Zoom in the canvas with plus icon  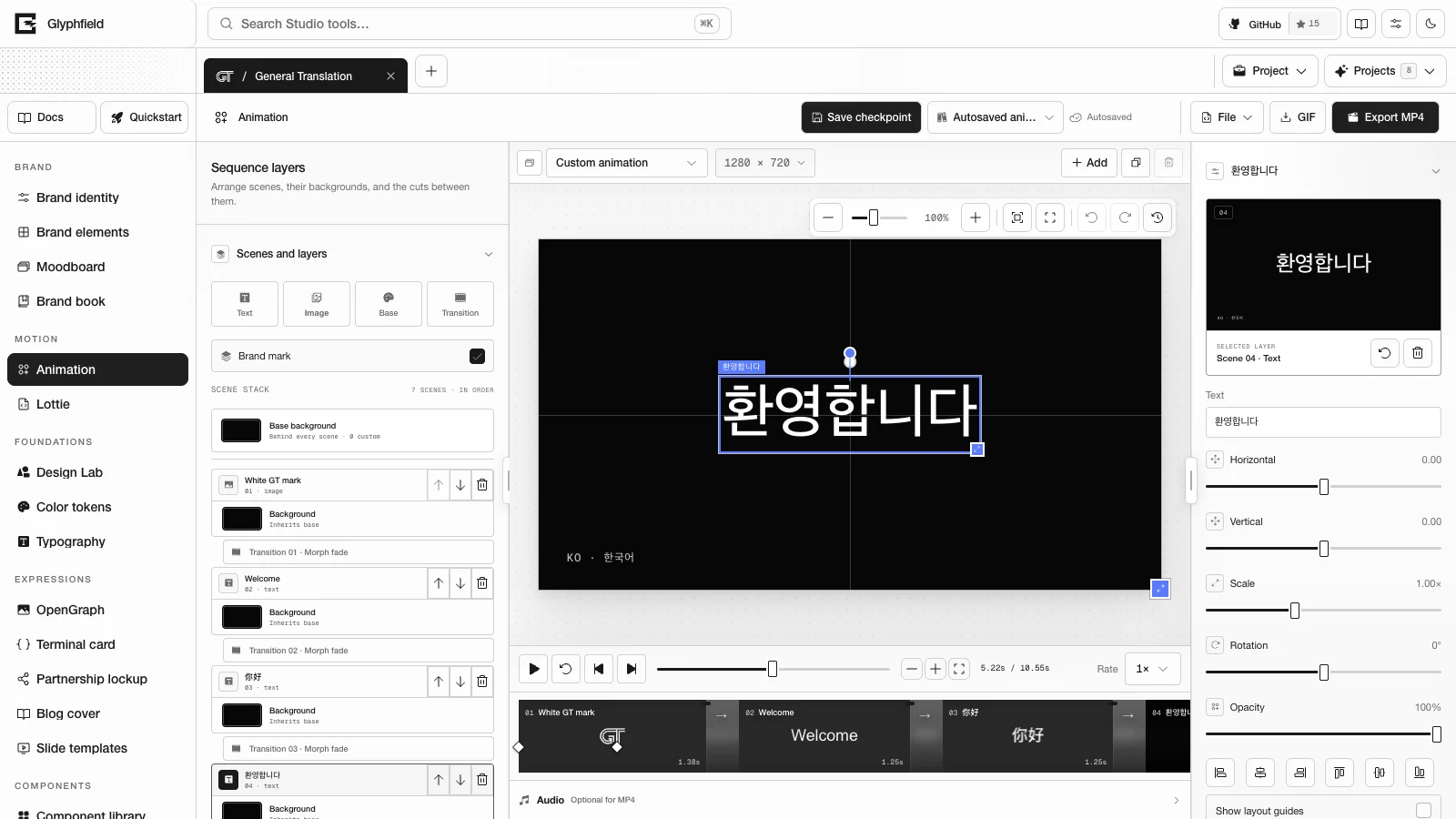[976, 217]
